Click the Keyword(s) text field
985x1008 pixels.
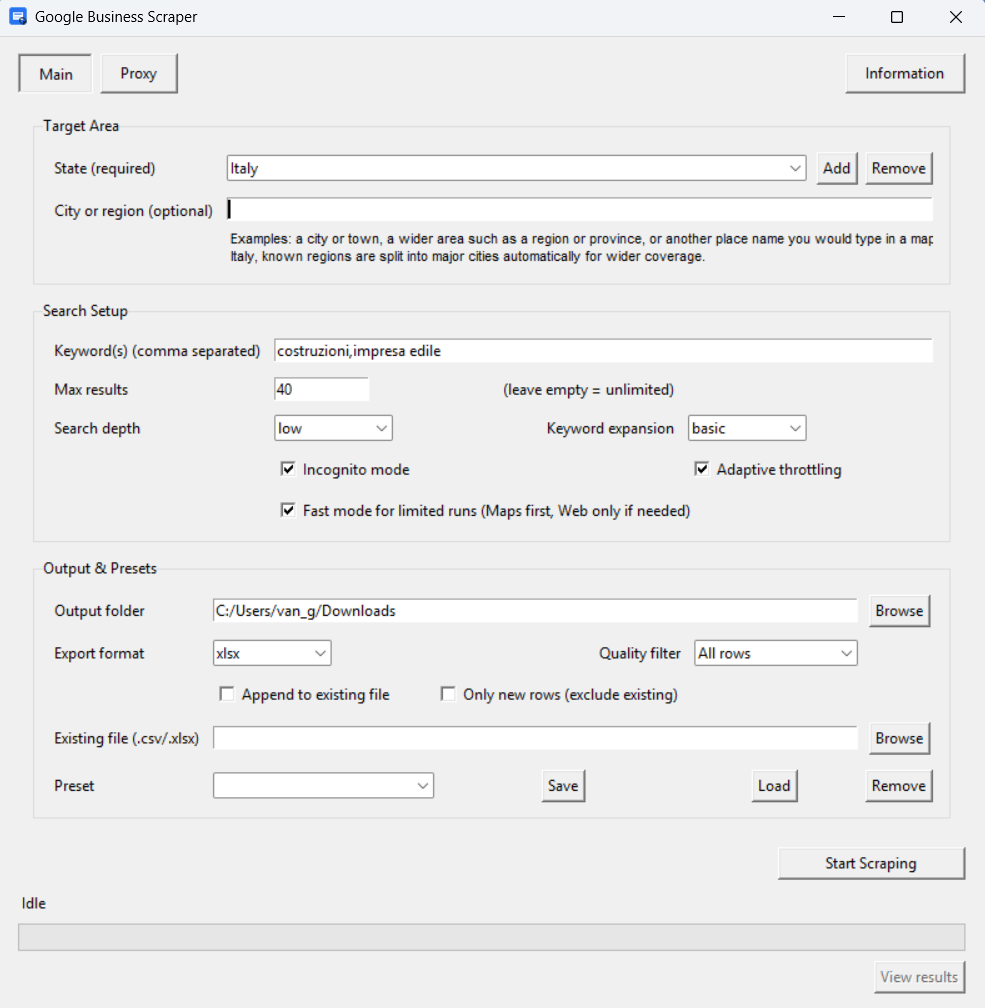[602, 351]
